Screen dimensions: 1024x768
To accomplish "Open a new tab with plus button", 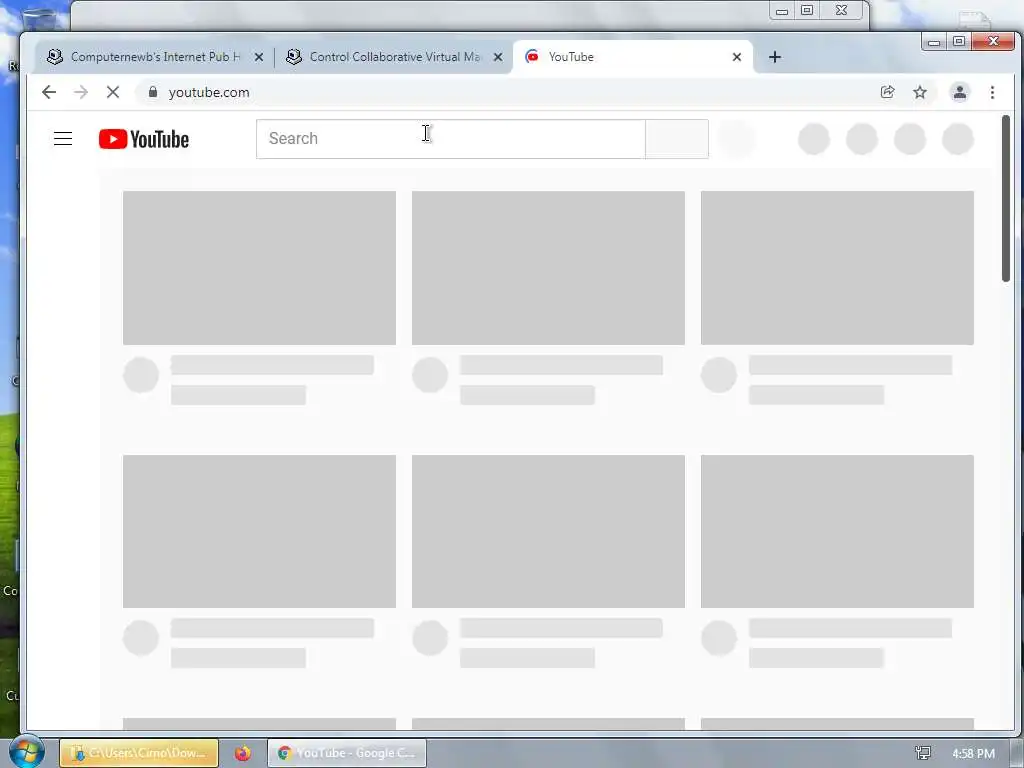I will [775, 57].
